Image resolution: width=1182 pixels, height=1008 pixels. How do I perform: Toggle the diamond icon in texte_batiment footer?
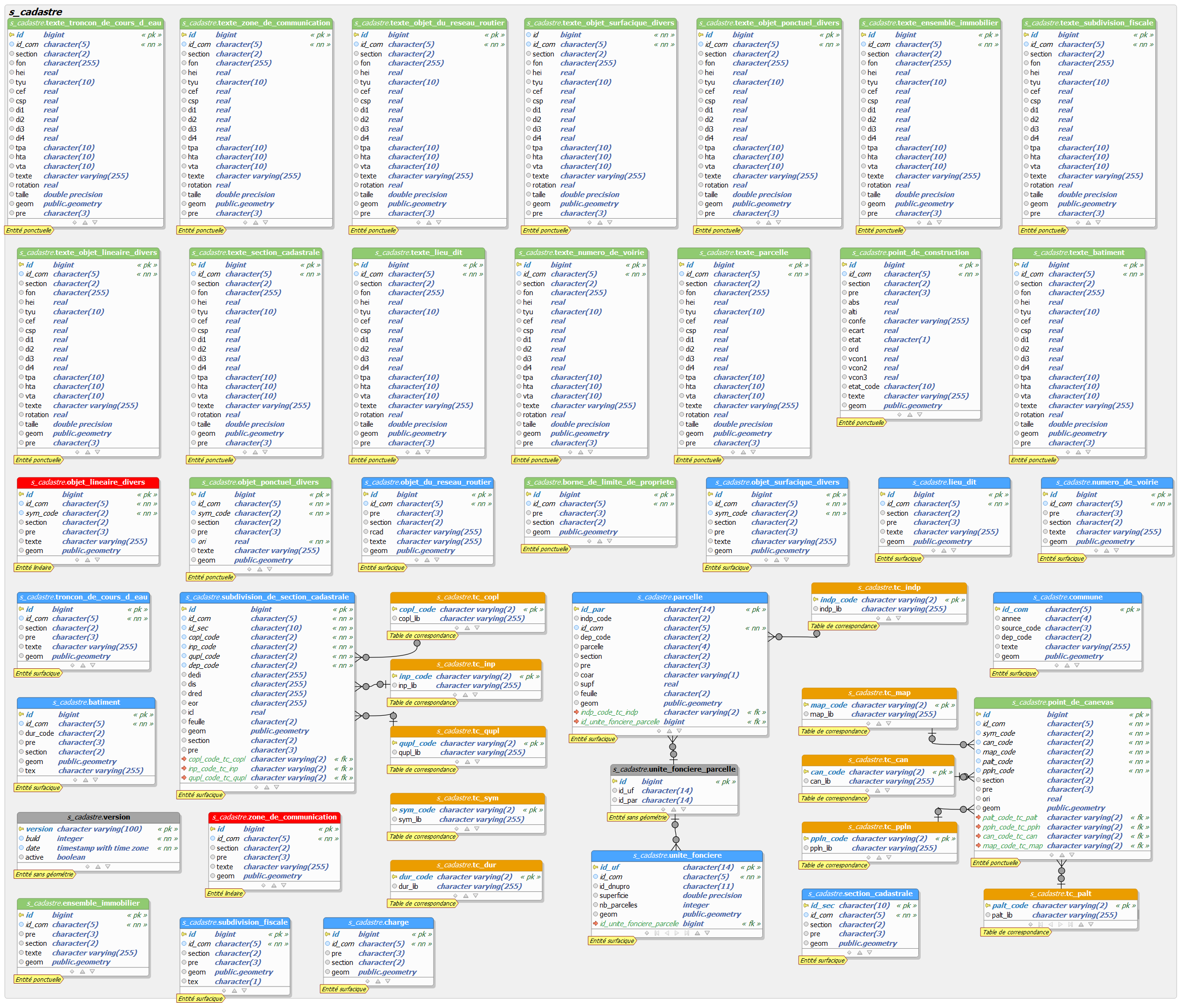pyautogui.click(x=1068, y=452)
